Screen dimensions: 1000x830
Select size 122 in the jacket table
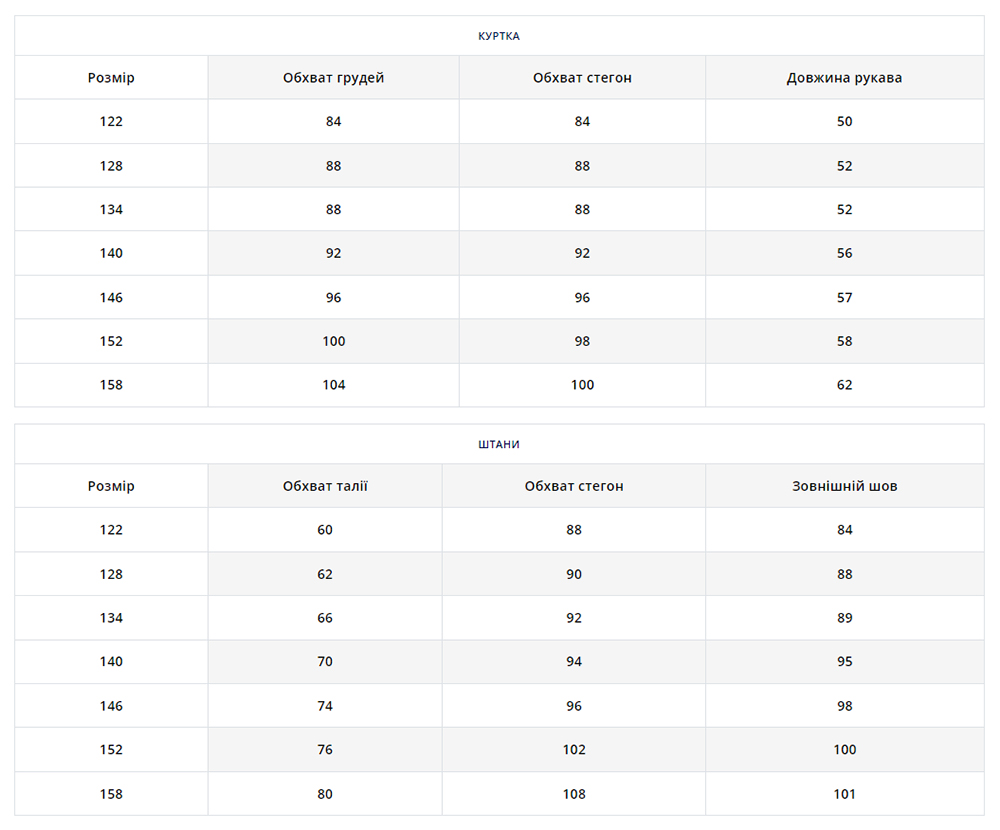111,121
